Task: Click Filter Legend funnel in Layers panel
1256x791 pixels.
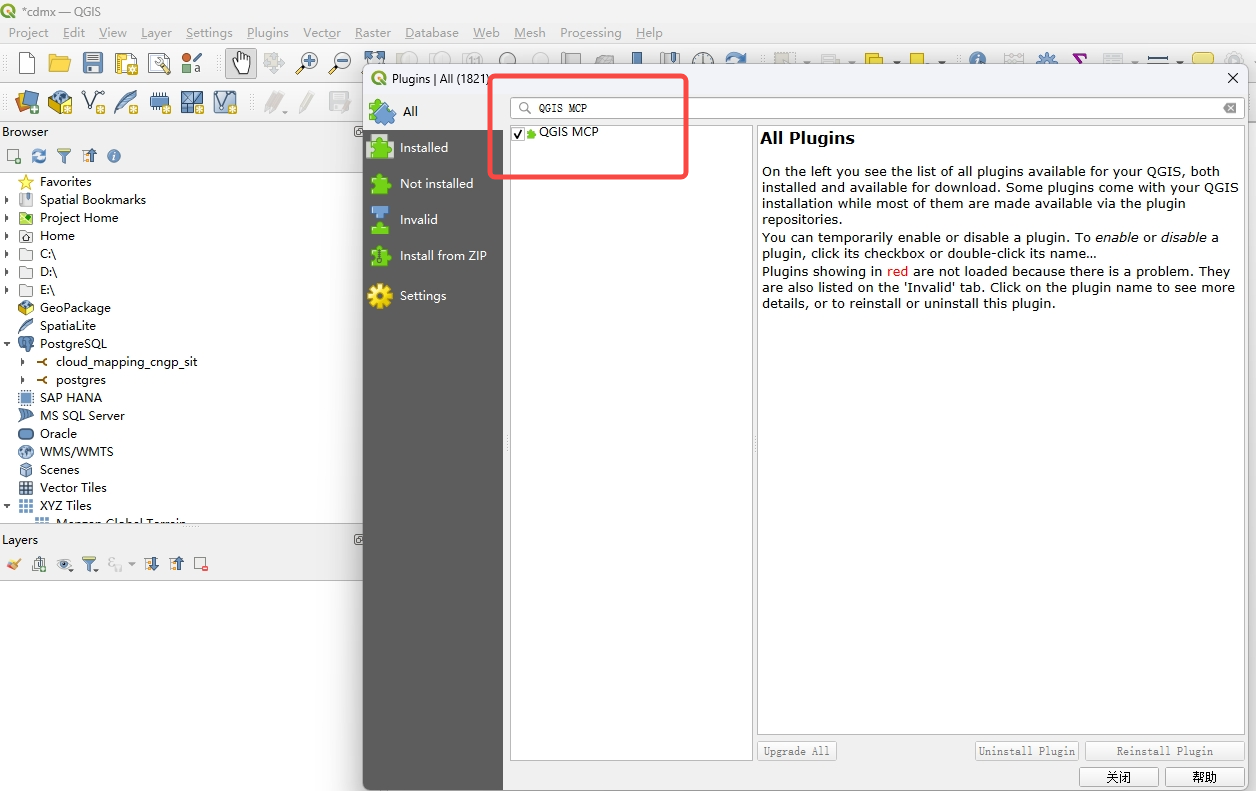Action: pyautogui.click(x=90, y=564)
